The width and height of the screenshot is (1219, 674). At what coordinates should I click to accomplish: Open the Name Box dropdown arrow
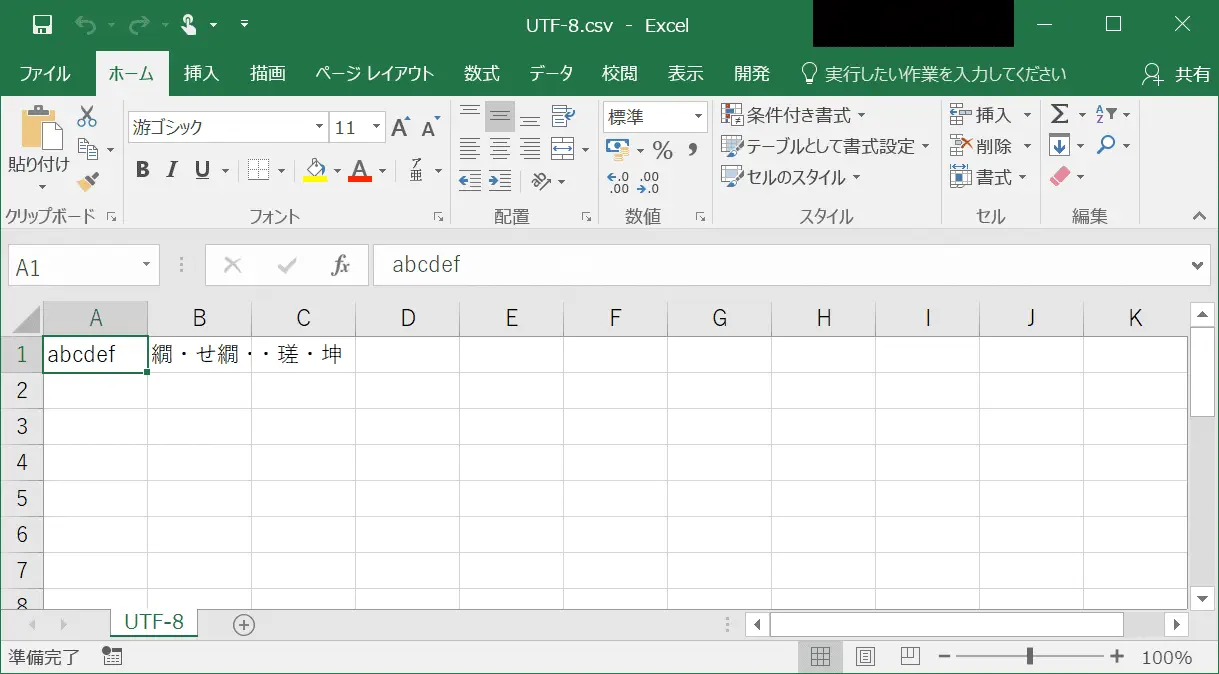click(x=146, y=265)
